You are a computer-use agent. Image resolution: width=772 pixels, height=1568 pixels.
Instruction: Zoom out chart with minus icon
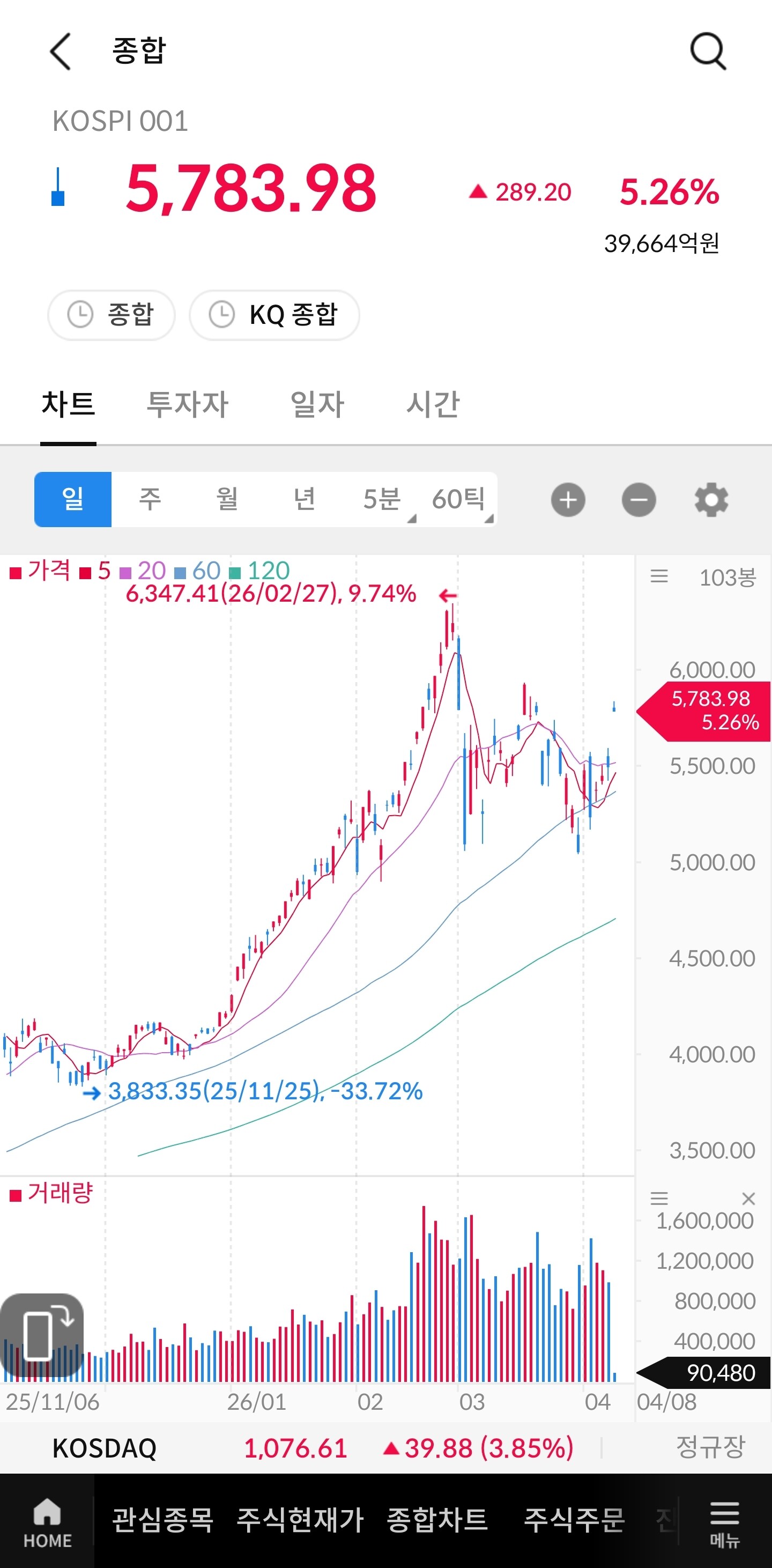[639, 500]
